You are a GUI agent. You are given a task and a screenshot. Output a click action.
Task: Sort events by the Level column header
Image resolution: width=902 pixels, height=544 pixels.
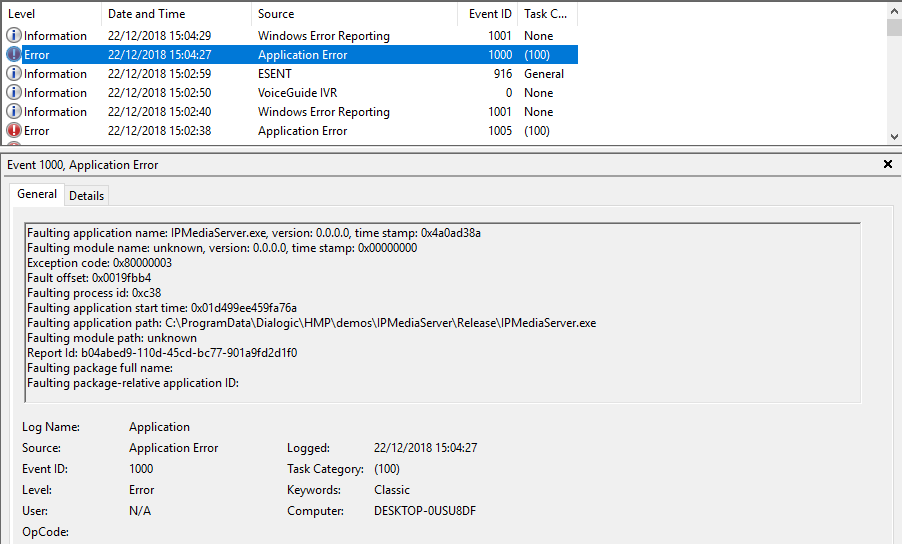click(50, 14)
